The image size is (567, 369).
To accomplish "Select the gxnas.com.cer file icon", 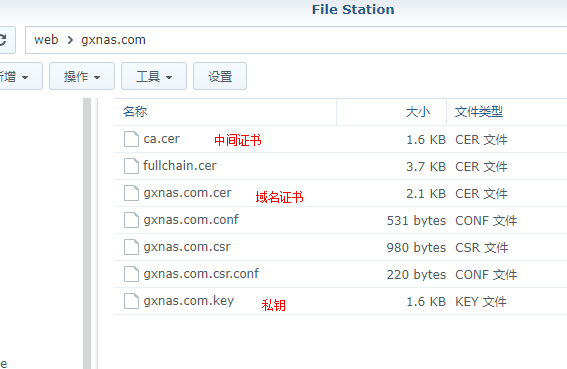I will click(x=131, y=193).
